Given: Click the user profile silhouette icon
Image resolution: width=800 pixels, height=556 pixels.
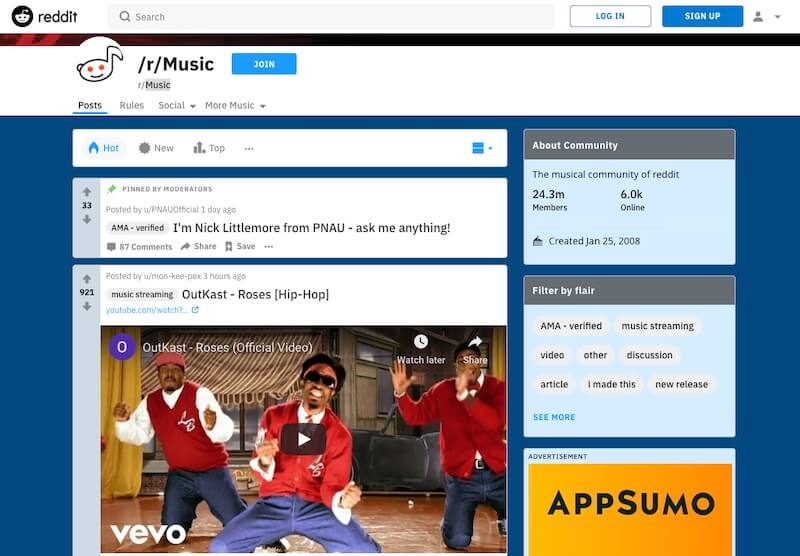Looking at the screenshot, I should tap(758, 17).
